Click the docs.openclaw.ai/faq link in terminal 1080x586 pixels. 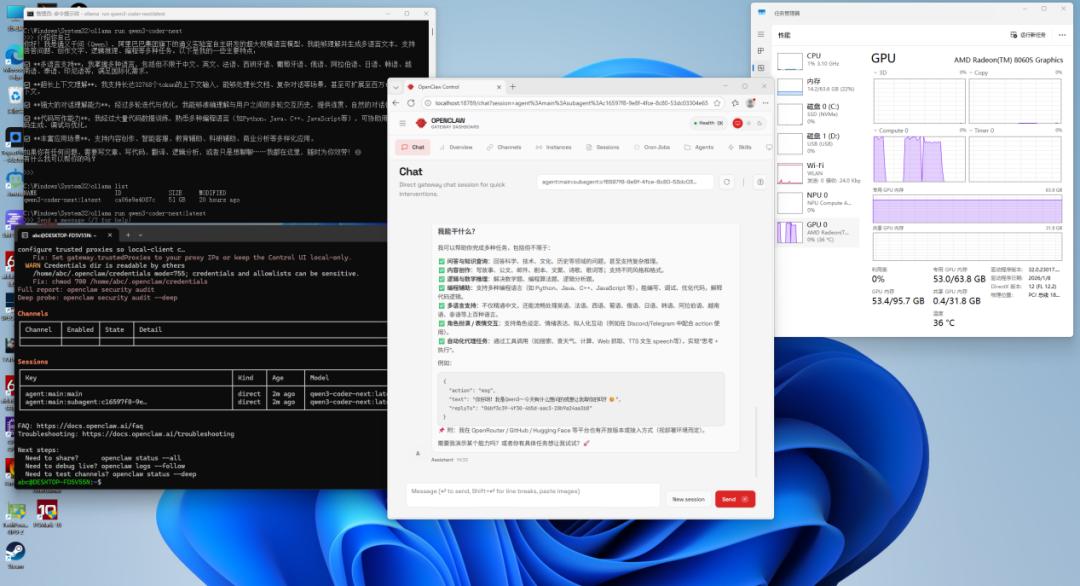pos(90,426)
